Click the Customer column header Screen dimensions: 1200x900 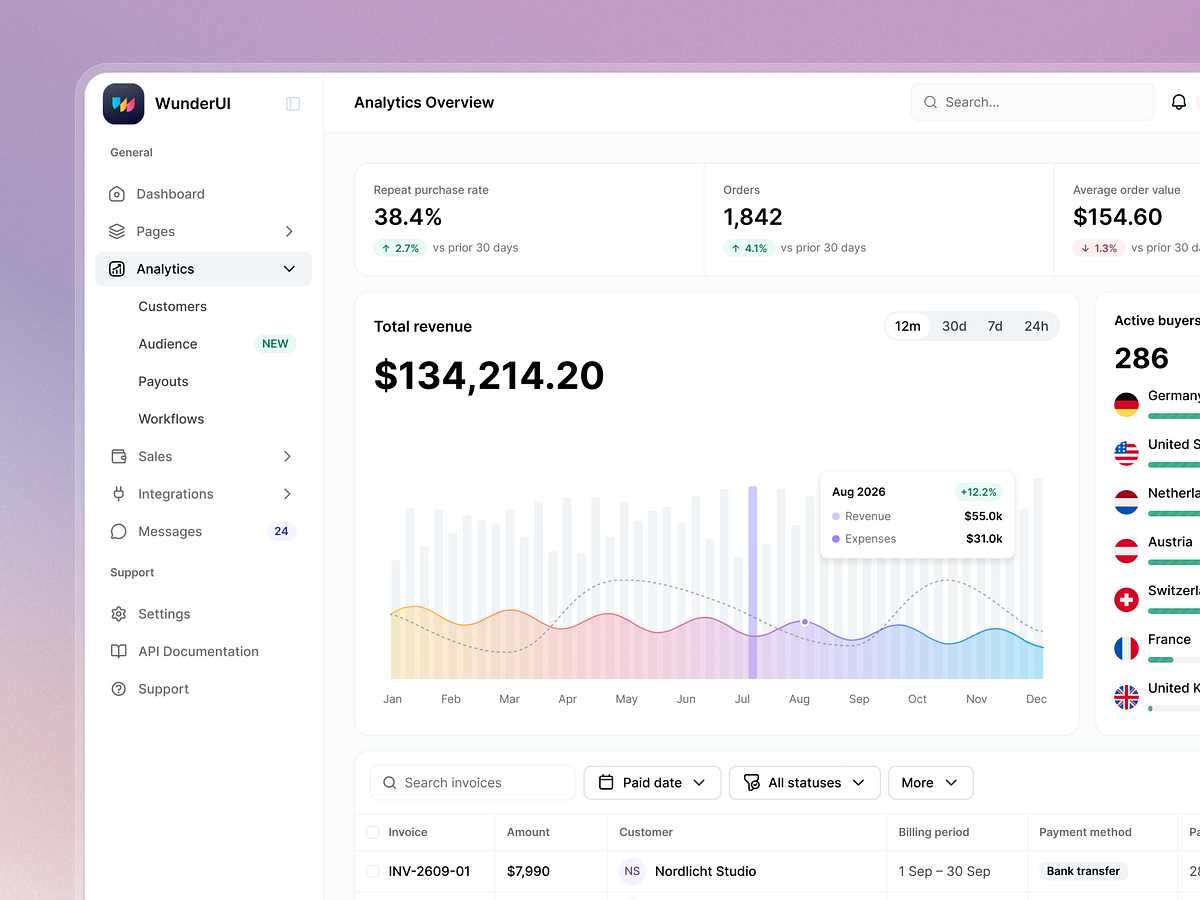pos(646,832)
